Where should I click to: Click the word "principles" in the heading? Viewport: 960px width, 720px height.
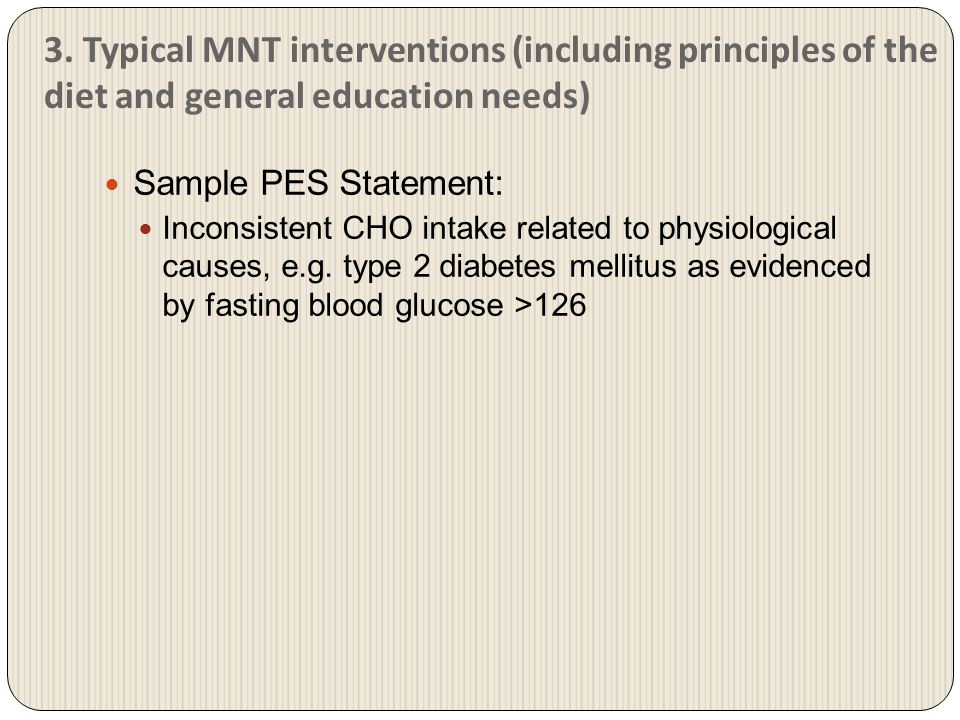[756, 51]
